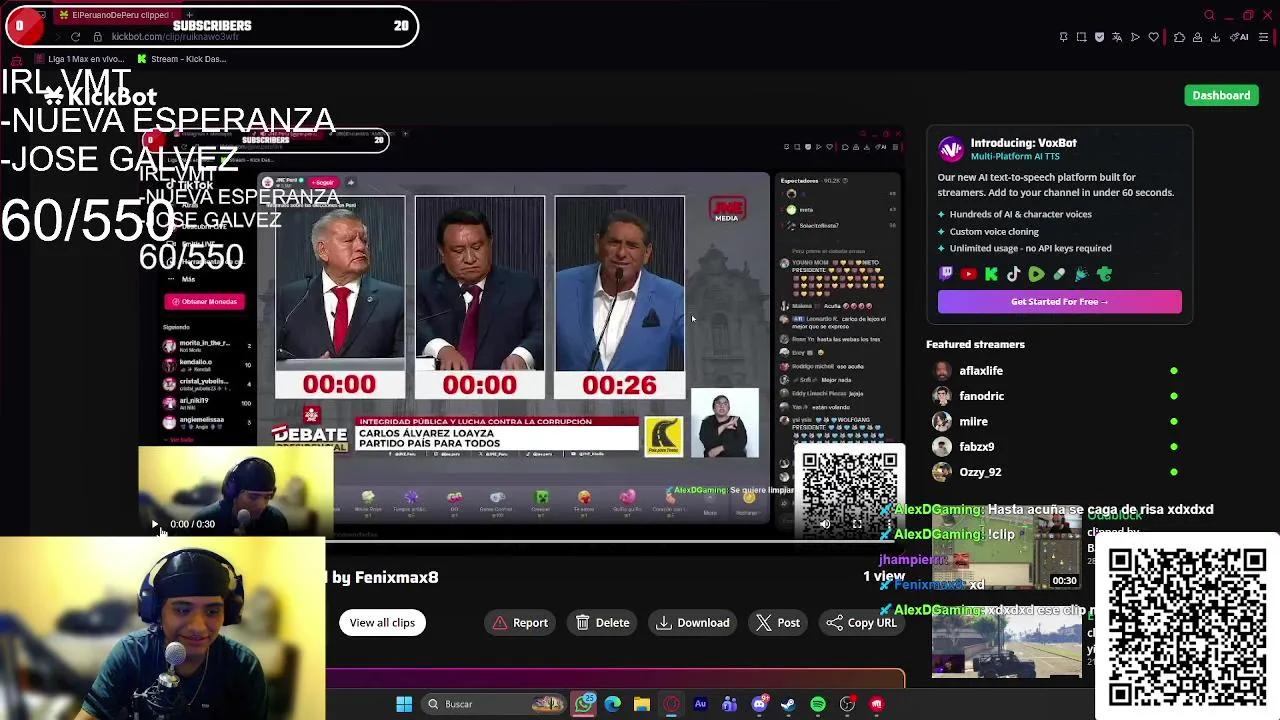Image resolution: width=1280 pixels, height=720 pixels.
Task: Toggle video volume speaker icon
Action: 825,524
